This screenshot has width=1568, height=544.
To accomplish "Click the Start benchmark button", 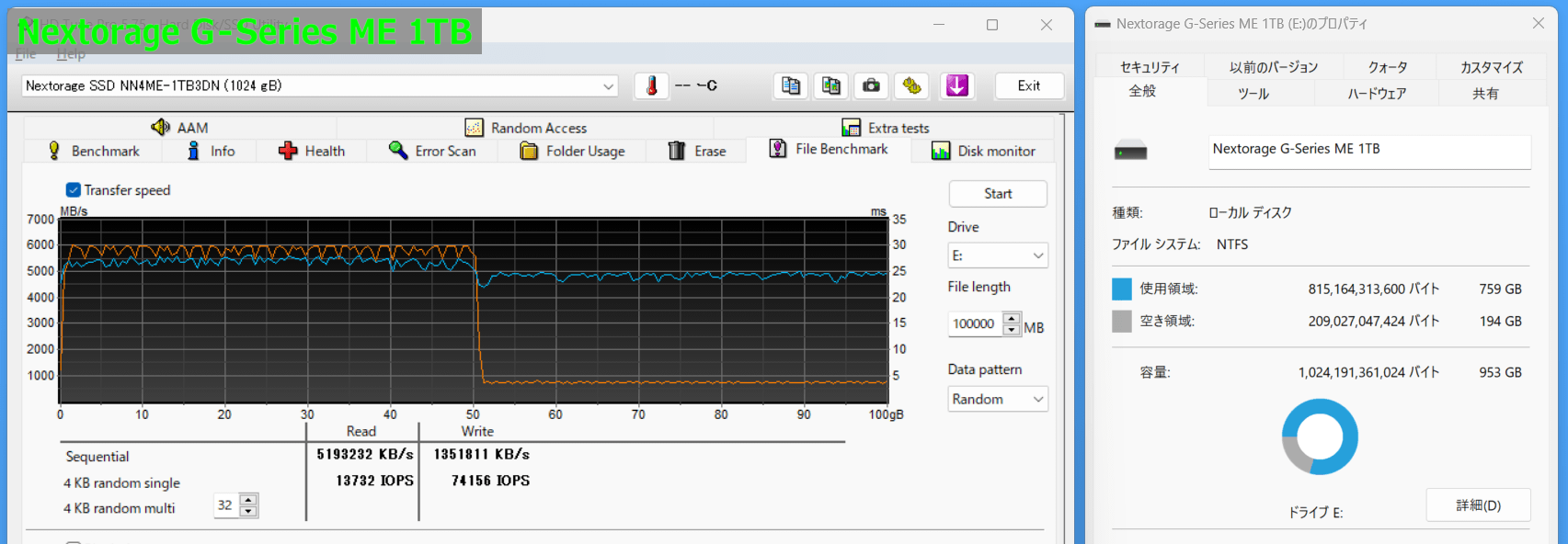I will (x=998, y=194).
